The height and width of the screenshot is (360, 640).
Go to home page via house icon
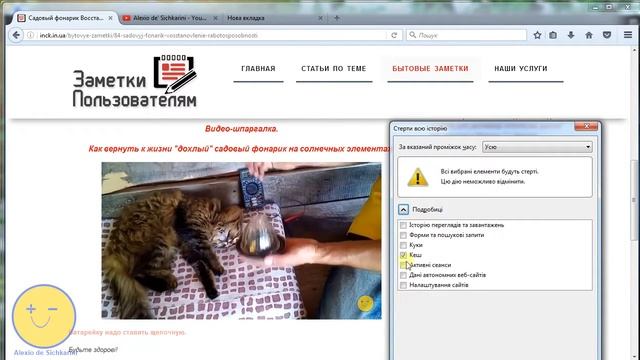click(x=589, y=35)
